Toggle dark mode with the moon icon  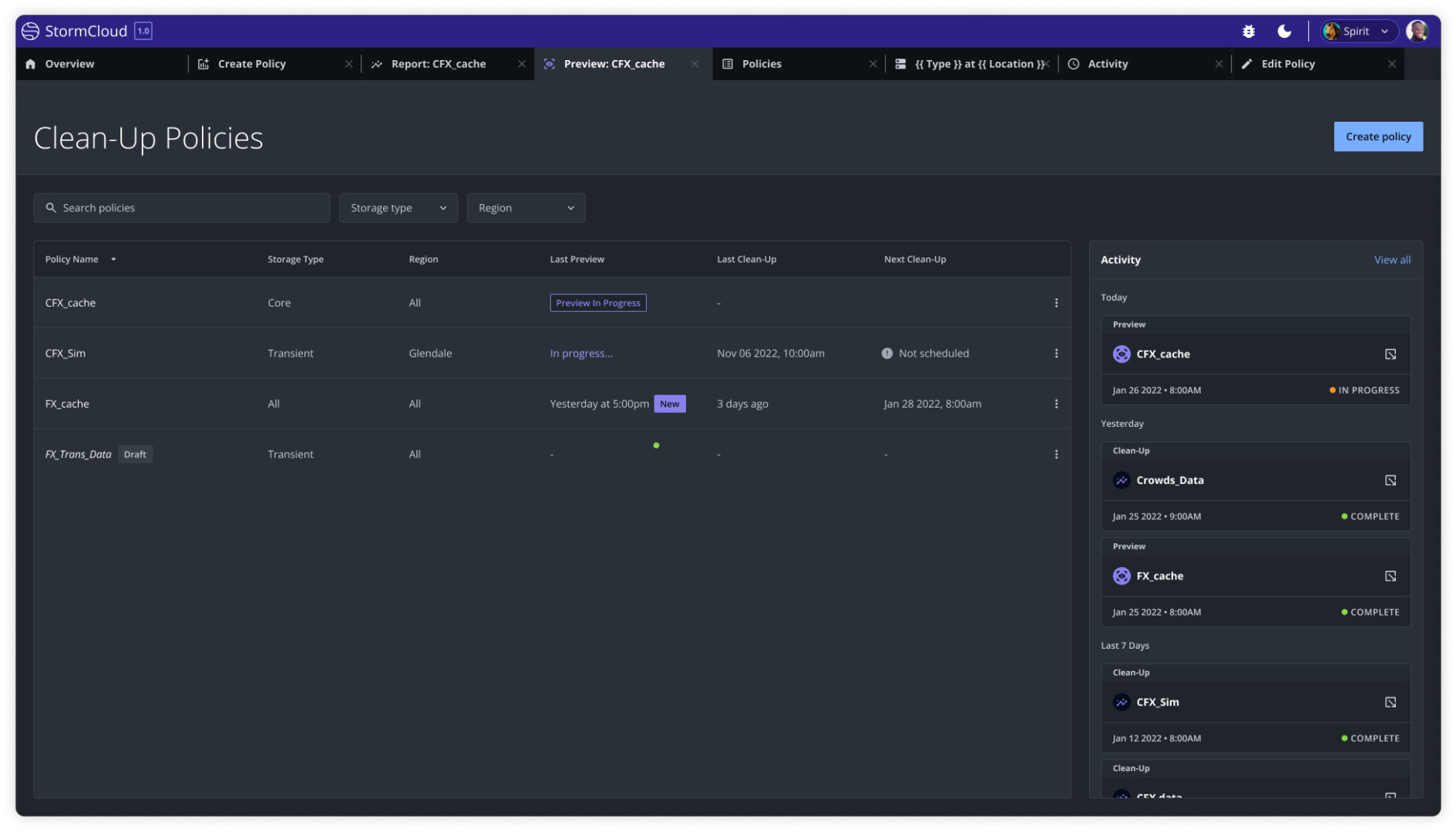1283,31
